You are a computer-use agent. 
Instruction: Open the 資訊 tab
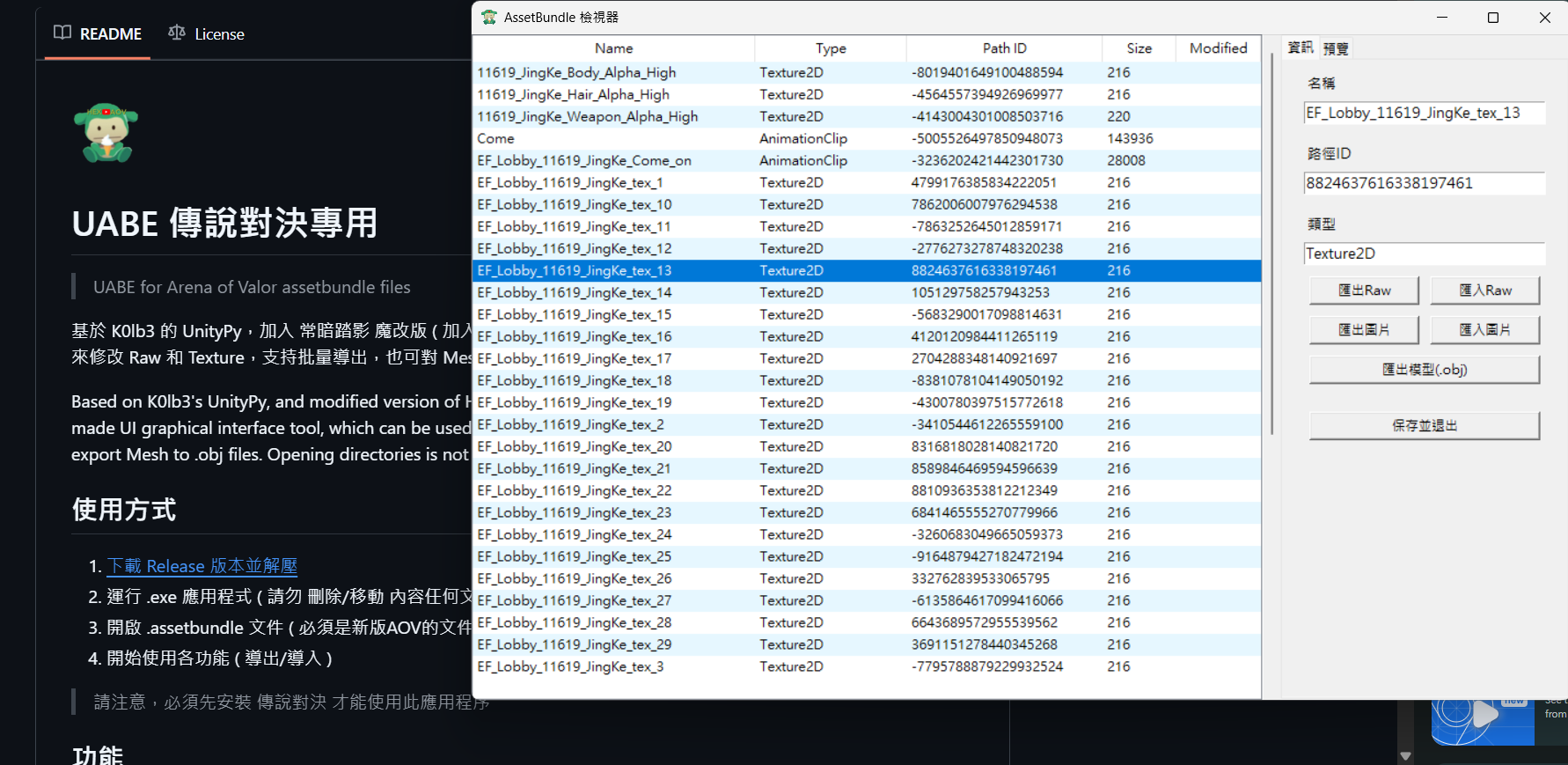click(x=1301, y=48)
